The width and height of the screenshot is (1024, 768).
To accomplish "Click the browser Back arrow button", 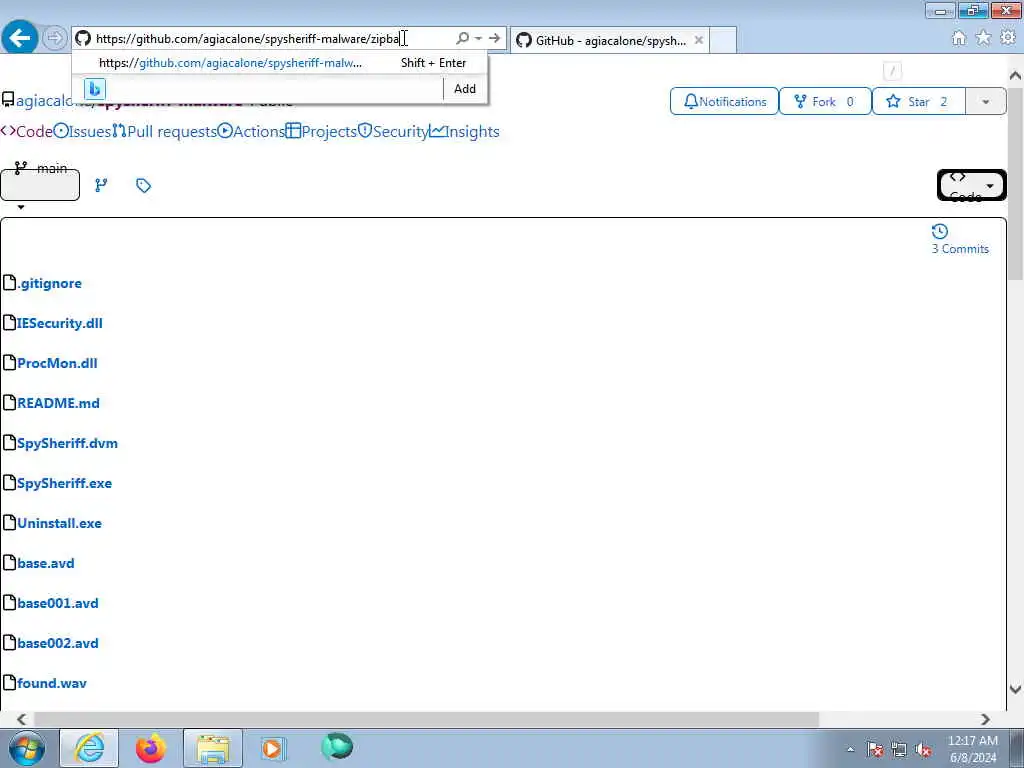I will [20, 38].
